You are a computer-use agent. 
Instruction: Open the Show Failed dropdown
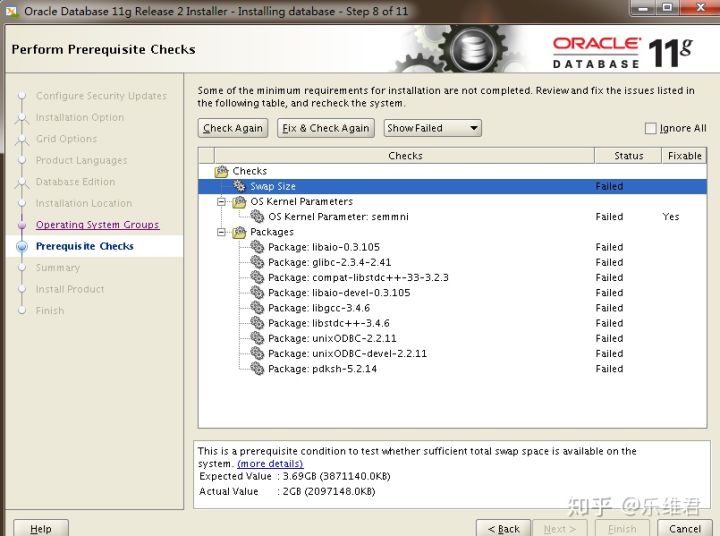(433, 128)
